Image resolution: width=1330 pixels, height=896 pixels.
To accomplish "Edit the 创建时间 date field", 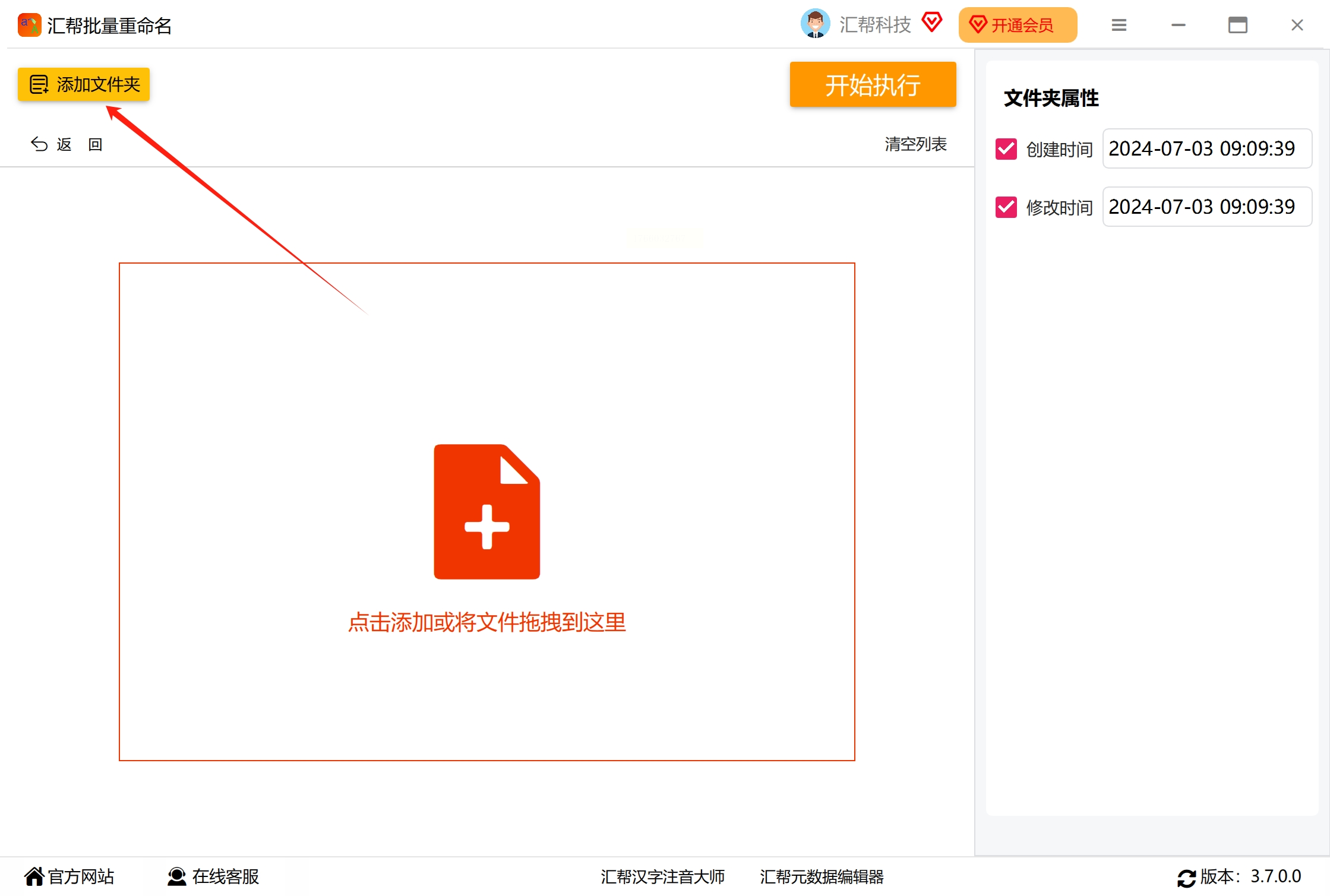I will pos(1206,148).
